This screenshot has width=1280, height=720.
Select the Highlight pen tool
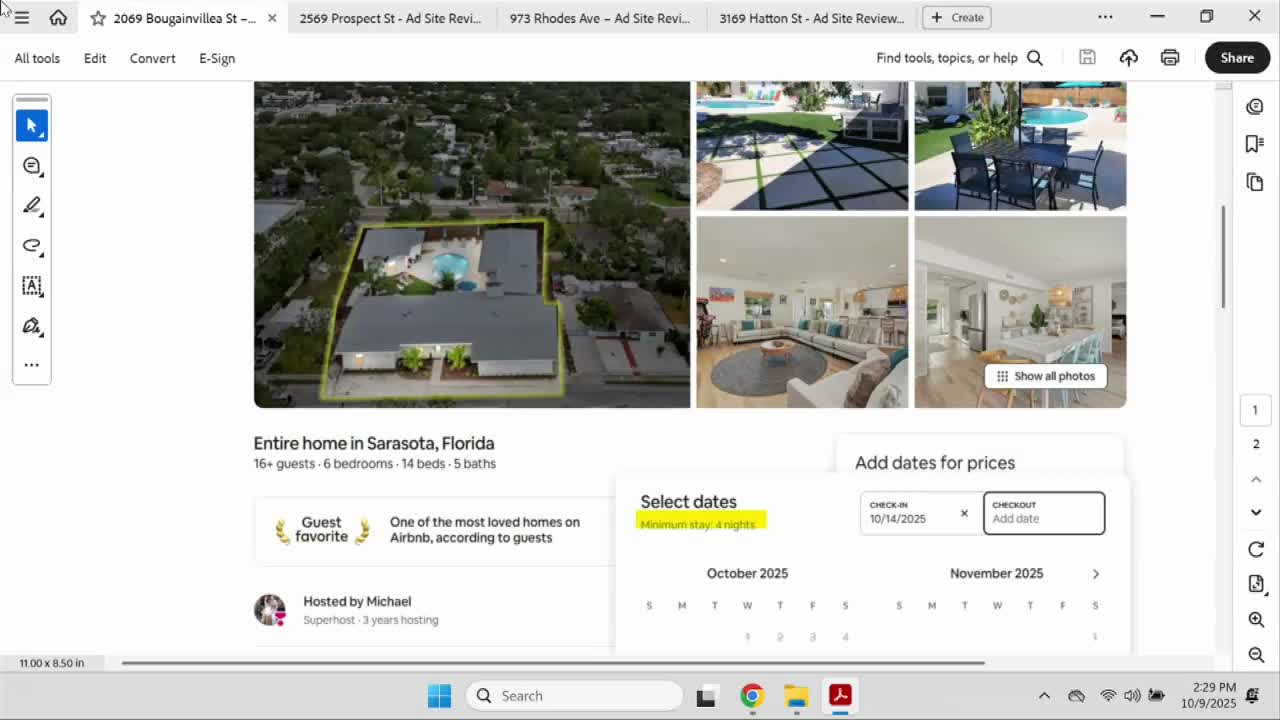click(31, 206)
